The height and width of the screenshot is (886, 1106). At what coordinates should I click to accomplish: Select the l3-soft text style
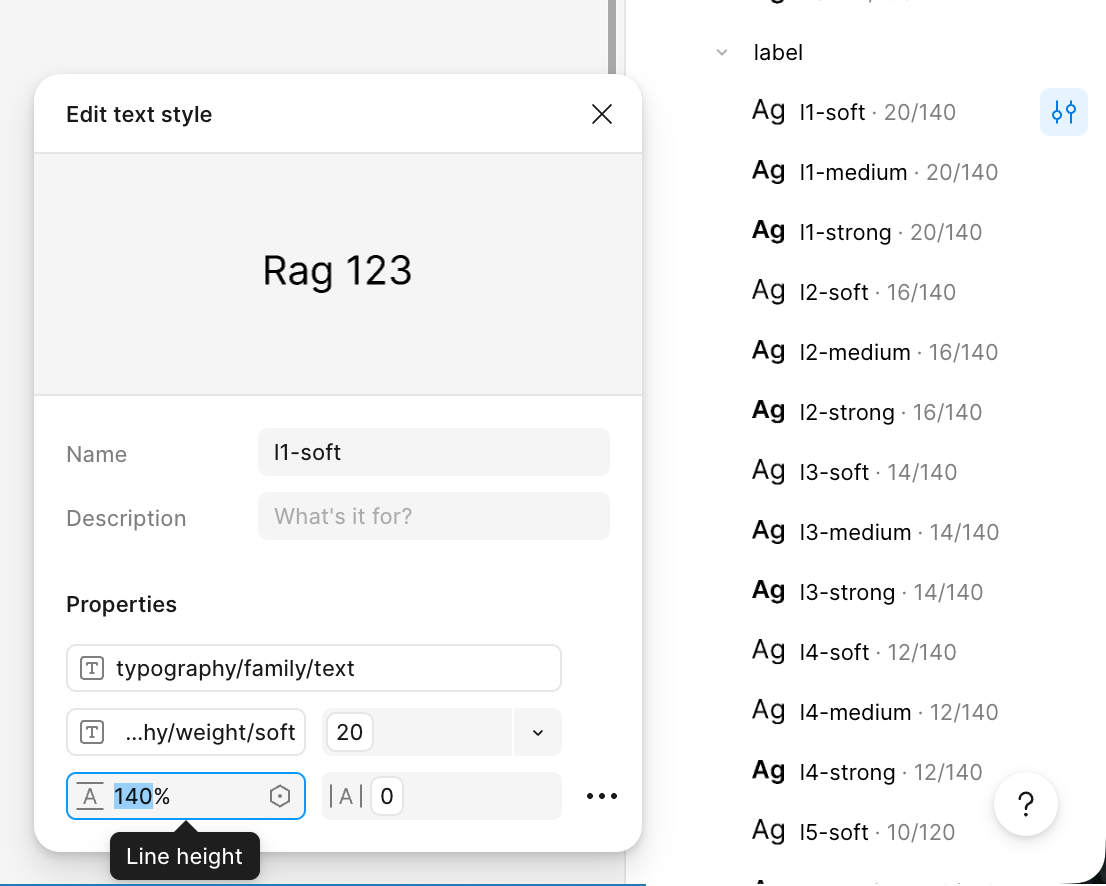[834, 472]
